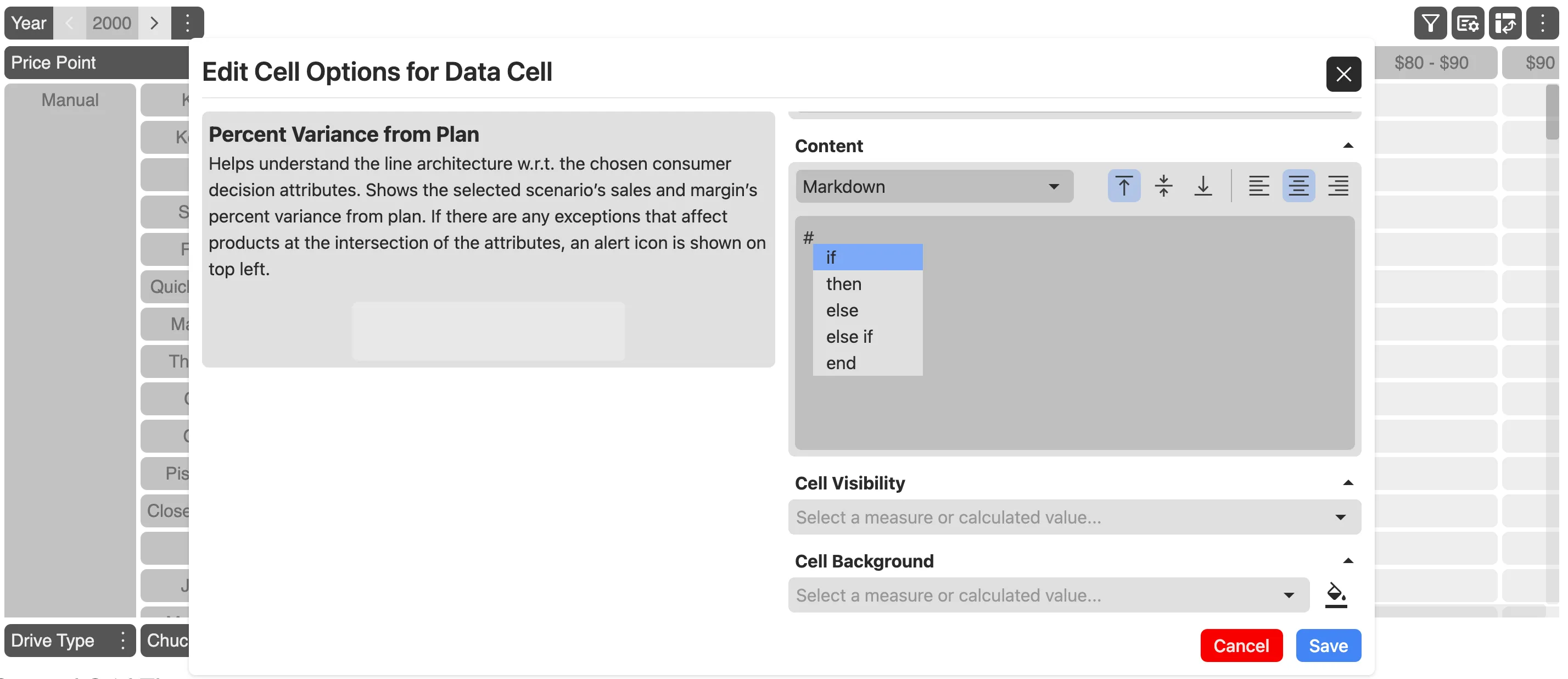This screenshot has width=1568, height=679.
Task: Toggle the highlighted 'if' suggestion in the editor
Action: (x=867, y=257)
